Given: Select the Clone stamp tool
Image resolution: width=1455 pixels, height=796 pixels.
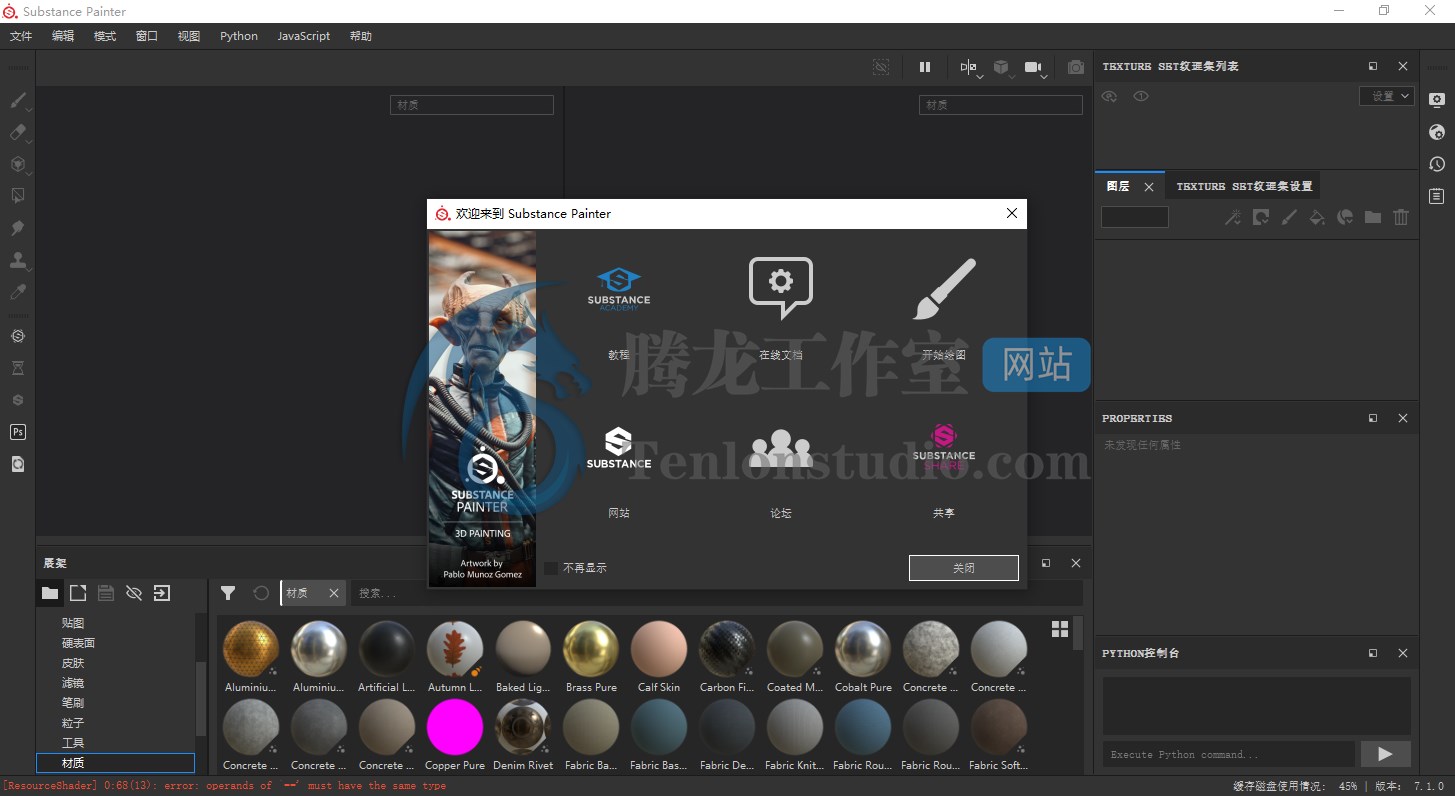Looking at the screenshot, I should [18, 260].
